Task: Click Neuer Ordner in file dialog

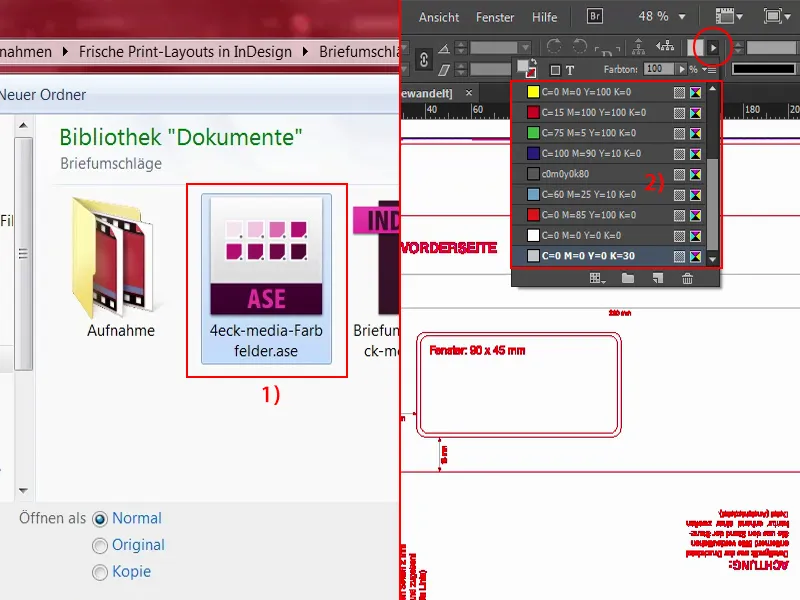Action: coord(42,95)
